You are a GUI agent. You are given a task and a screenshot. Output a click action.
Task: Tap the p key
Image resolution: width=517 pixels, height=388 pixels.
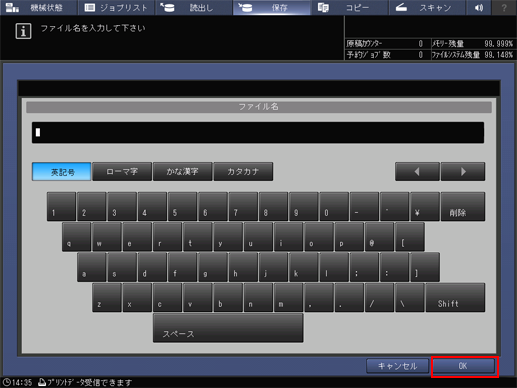[x=349, y=237]
